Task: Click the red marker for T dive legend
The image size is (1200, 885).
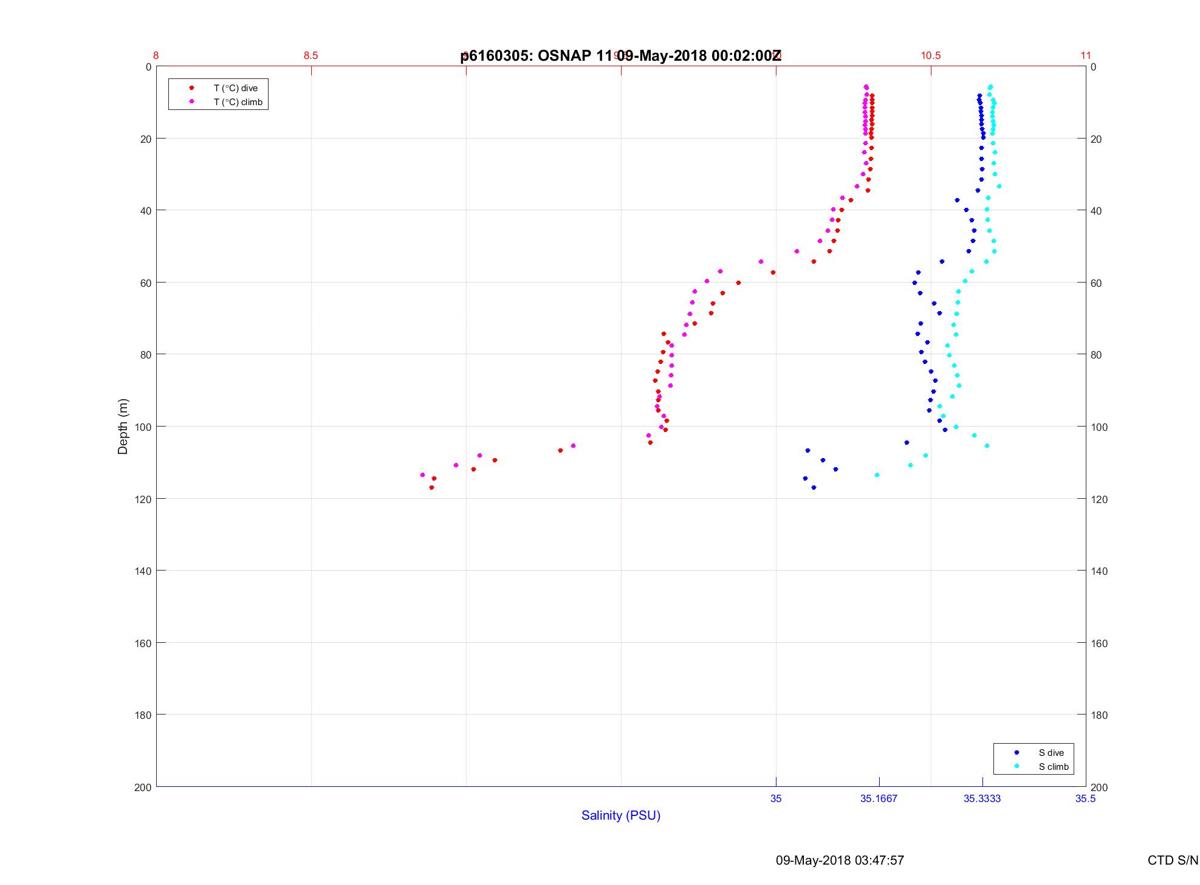Action: [x=191, y=88]
